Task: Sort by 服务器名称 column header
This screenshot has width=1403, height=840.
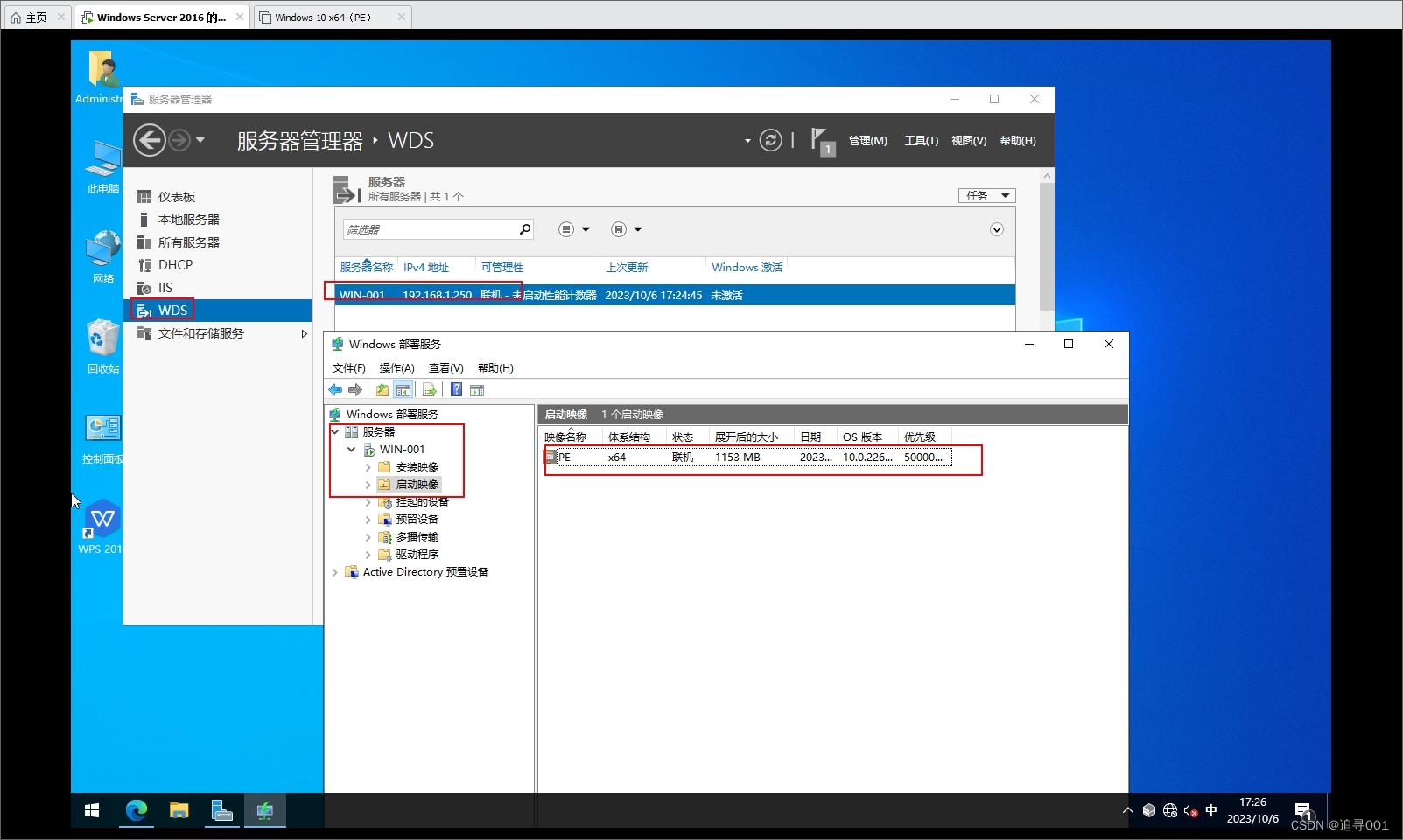Action: [x=366, y=268]
